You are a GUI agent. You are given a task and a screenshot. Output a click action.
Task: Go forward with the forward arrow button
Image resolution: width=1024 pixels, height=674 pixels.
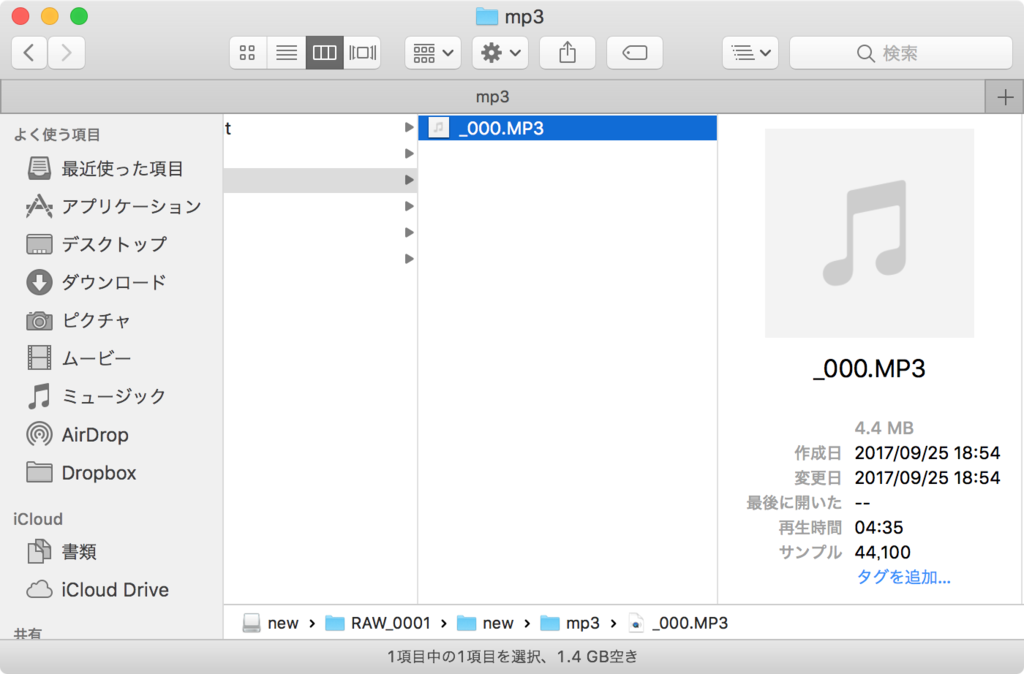pos(66,52)
